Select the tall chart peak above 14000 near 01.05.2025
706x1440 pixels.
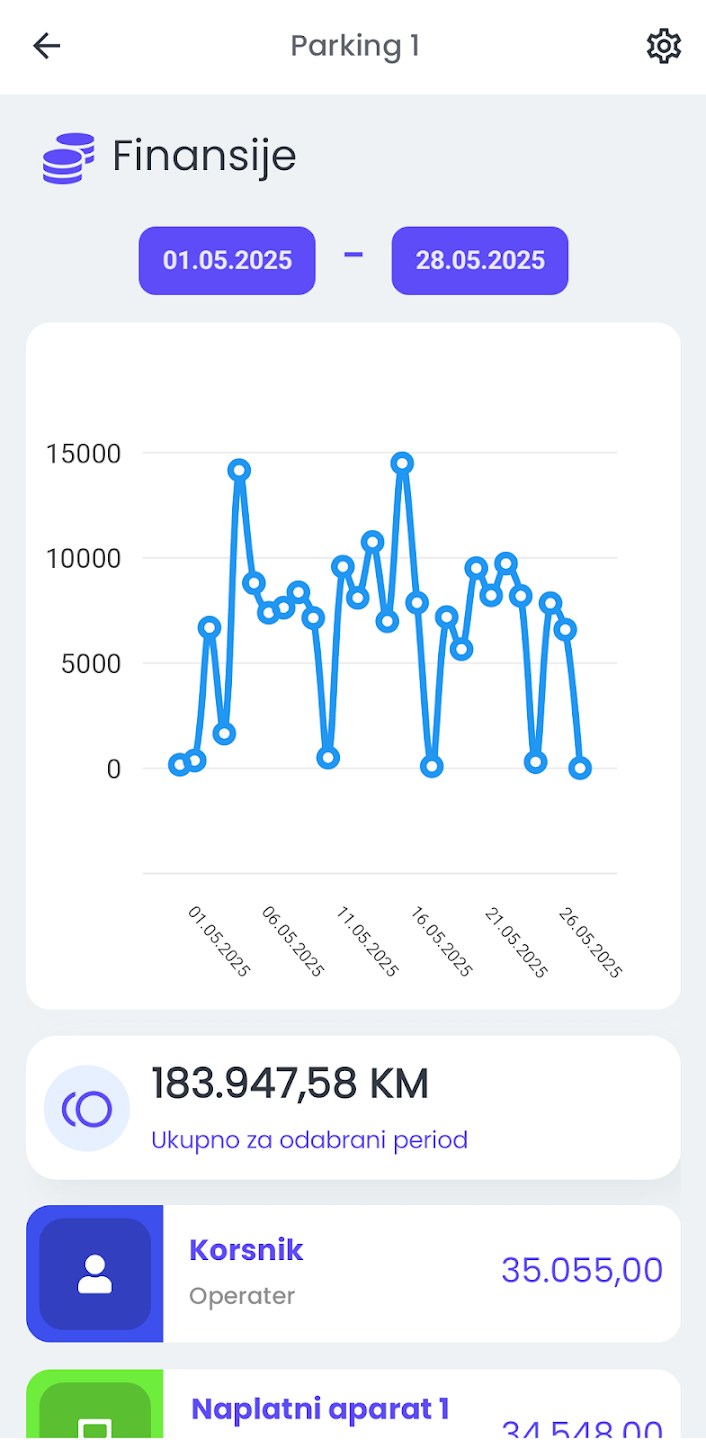[x=238, y=470]
